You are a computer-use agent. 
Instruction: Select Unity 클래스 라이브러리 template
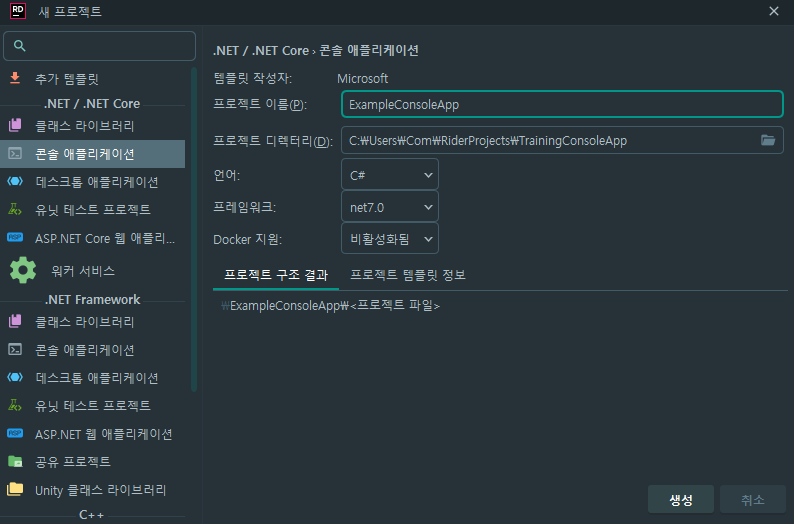coord(93,490)
